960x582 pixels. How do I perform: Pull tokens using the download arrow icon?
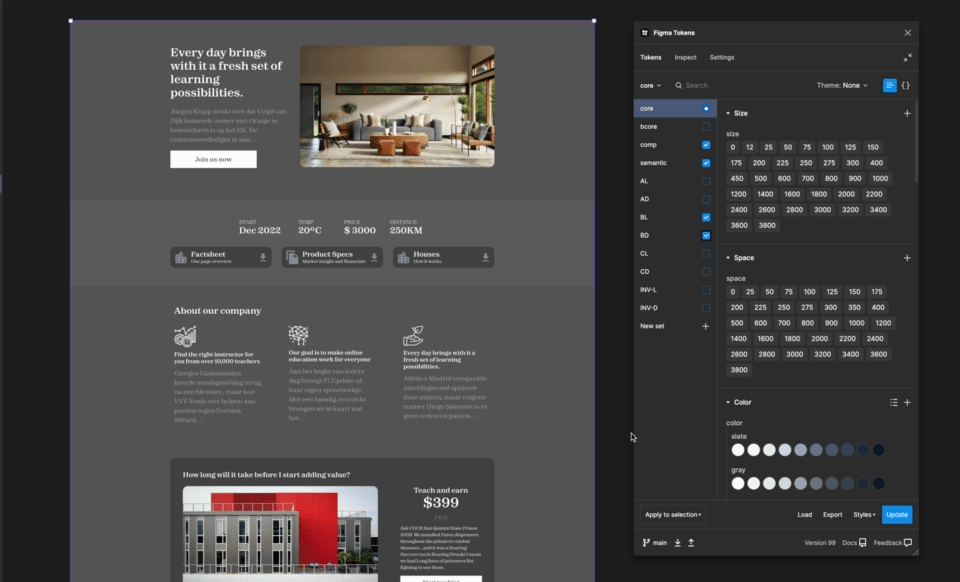coord(678,543)
